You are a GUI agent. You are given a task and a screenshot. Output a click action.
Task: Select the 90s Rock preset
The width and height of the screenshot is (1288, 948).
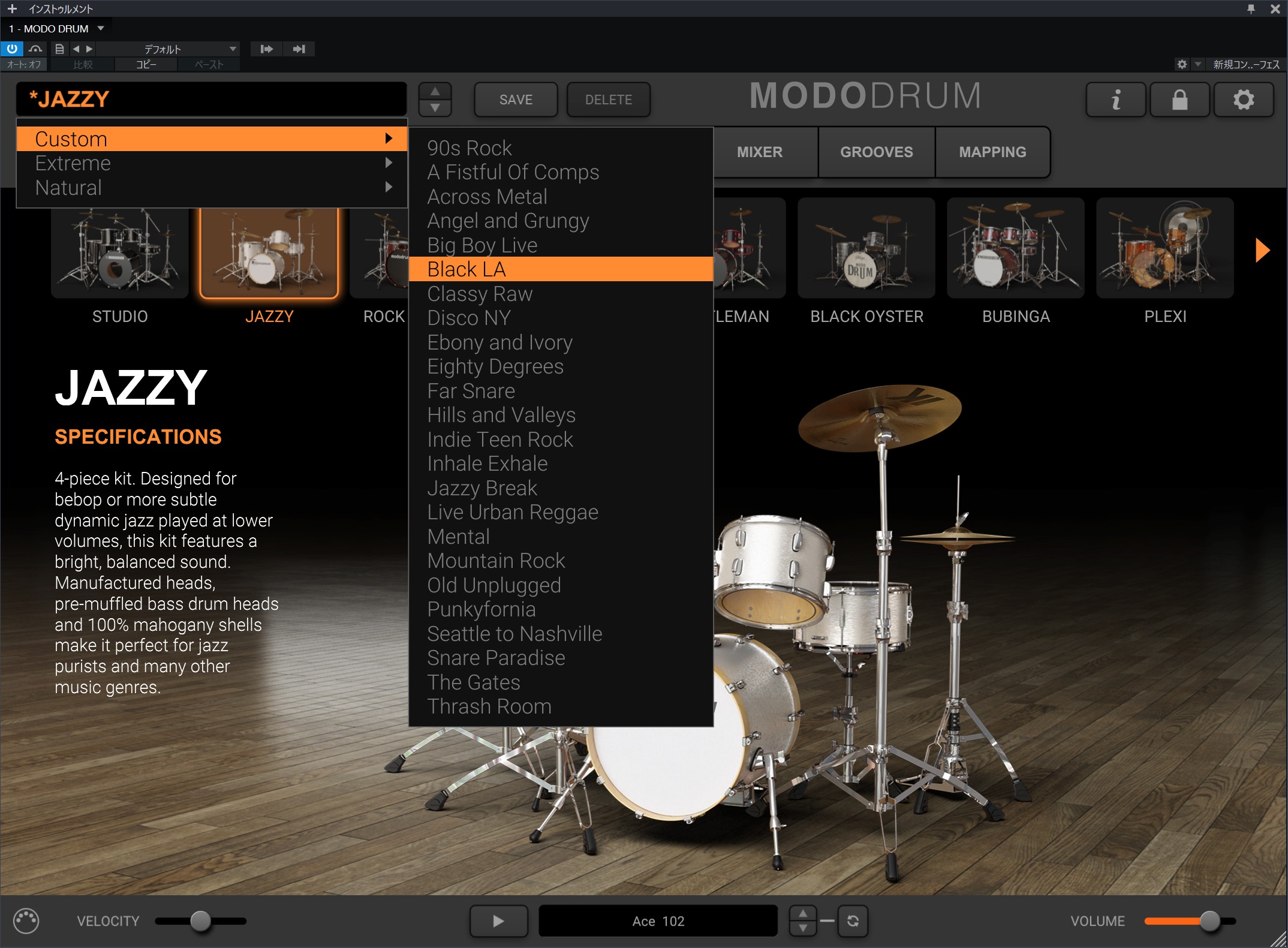tap(561, 148)
